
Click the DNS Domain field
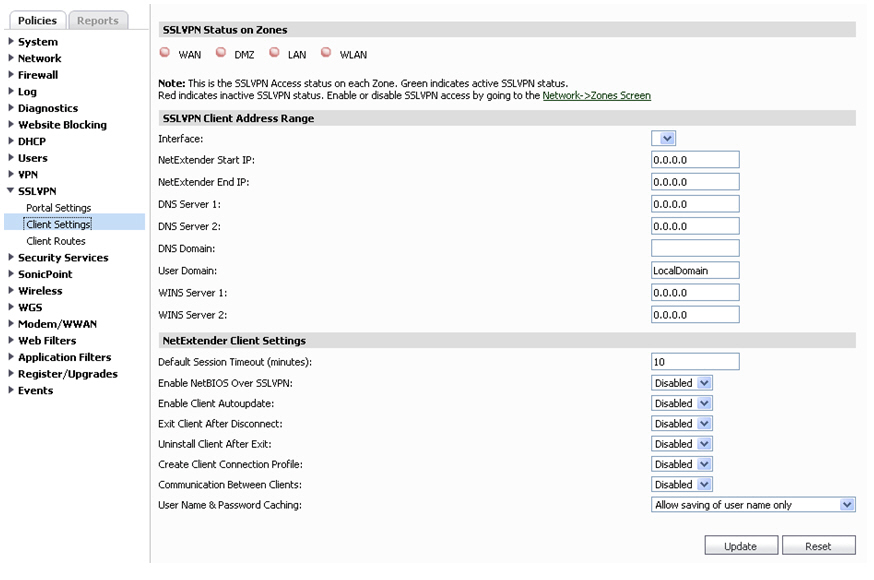pyautogui.click(x=695, y=248)
